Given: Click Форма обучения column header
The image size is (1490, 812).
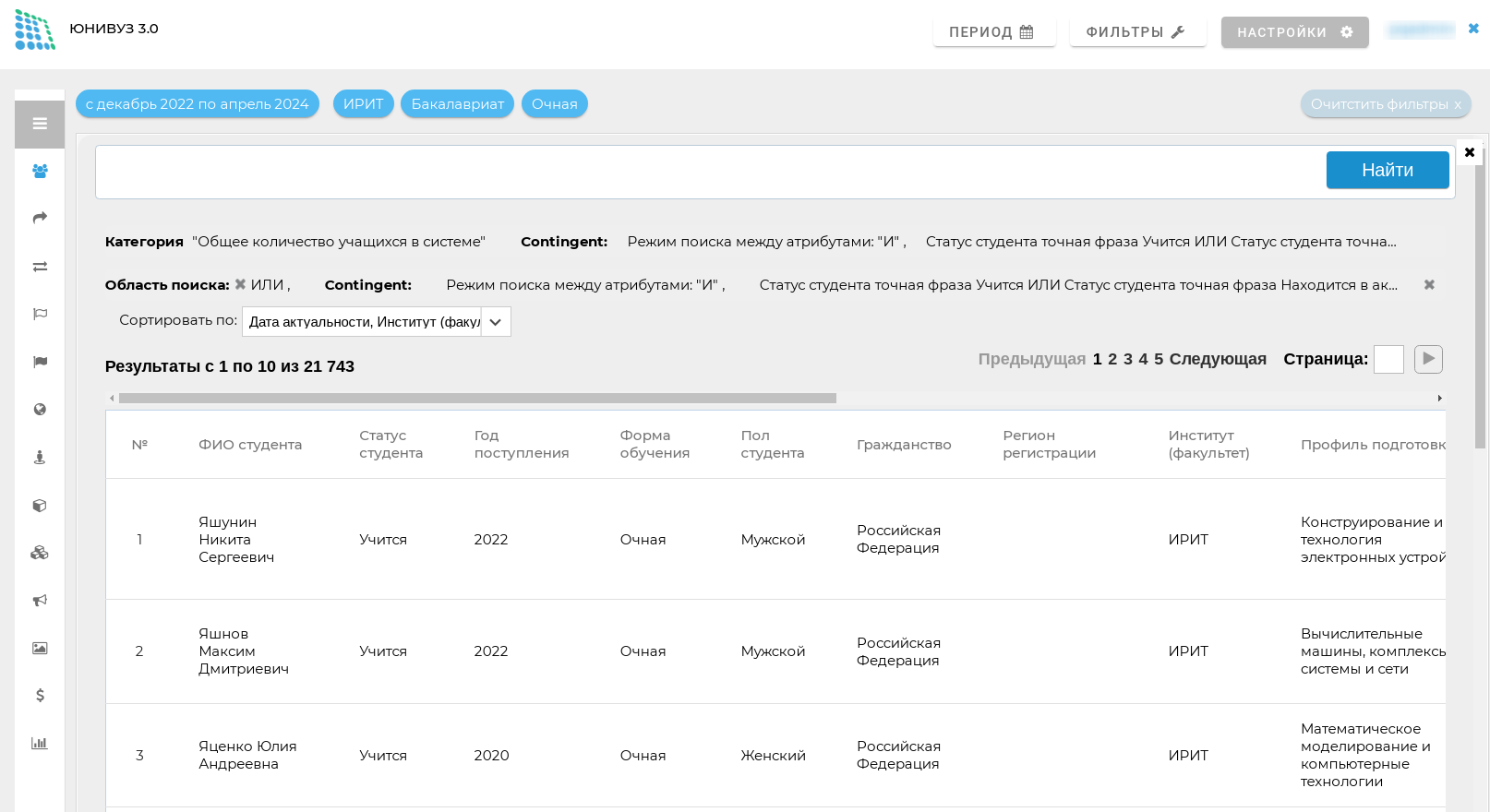Looking at the screenshot, I should tap(655, 444).
